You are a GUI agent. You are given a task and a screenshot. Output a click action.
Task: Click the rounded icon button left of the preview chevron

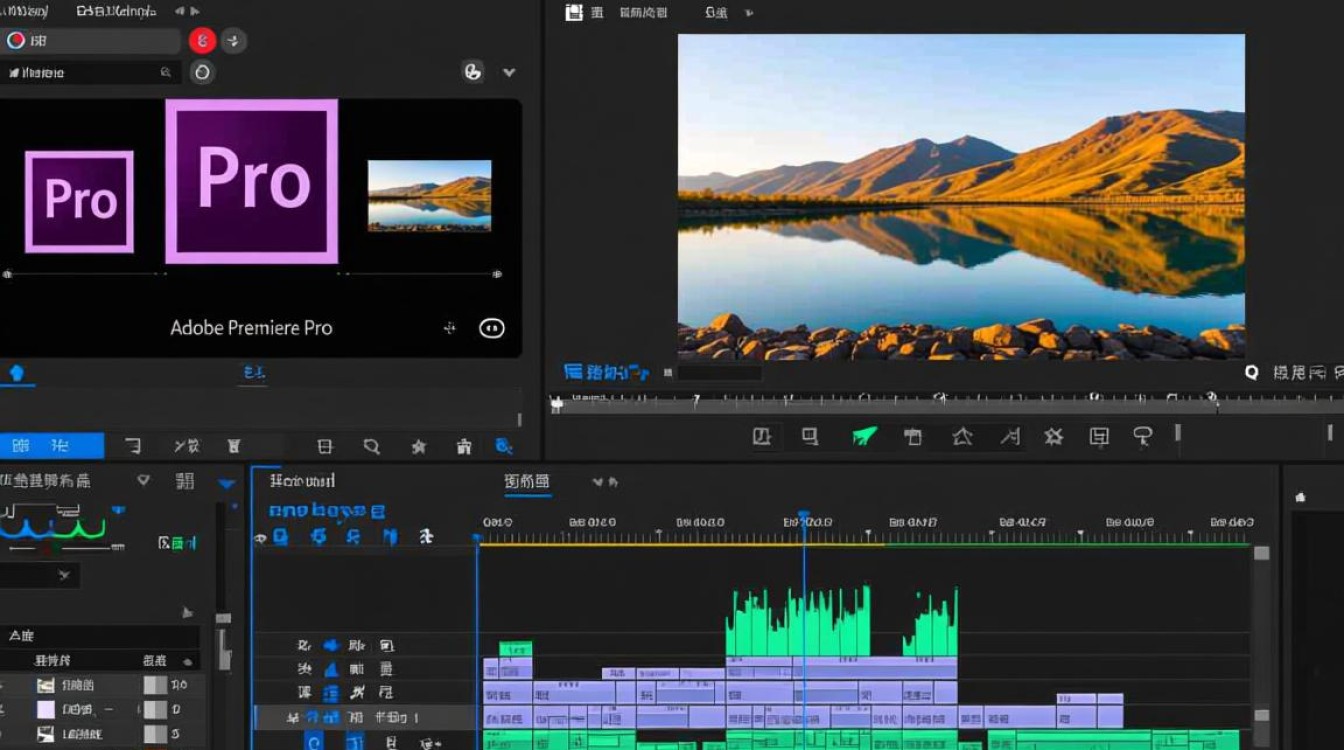pyautogui.click(x=473, y=71)
